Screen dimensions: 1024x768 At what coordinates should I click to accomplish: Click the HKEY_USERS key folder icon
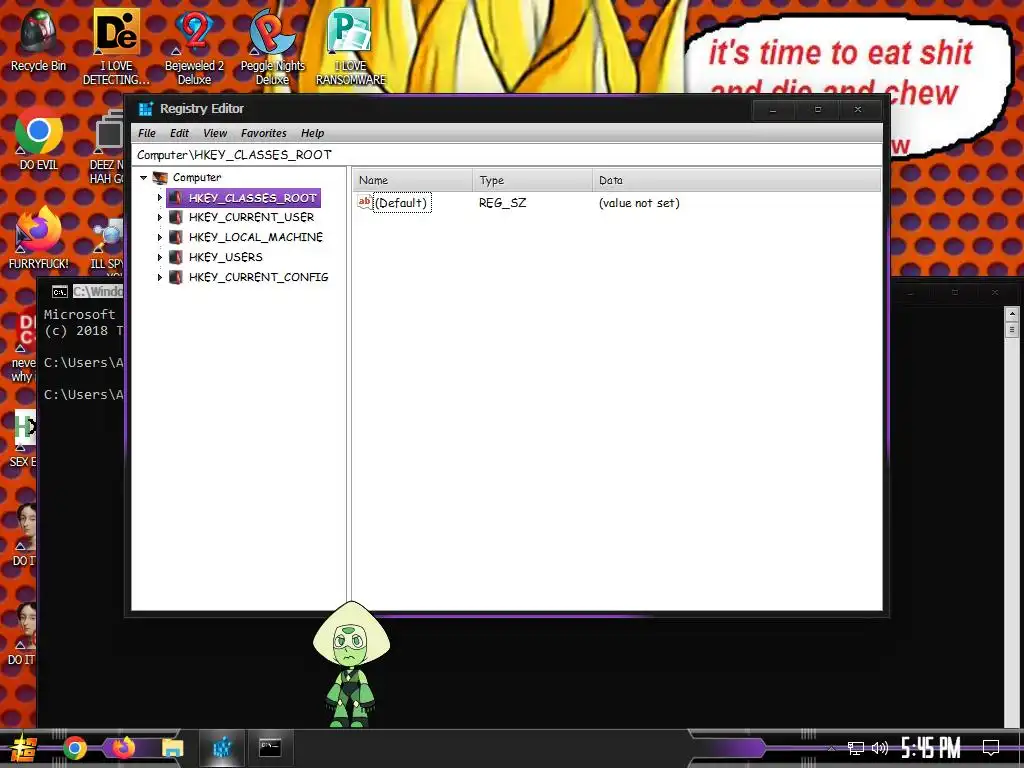(x=175, y=257)
